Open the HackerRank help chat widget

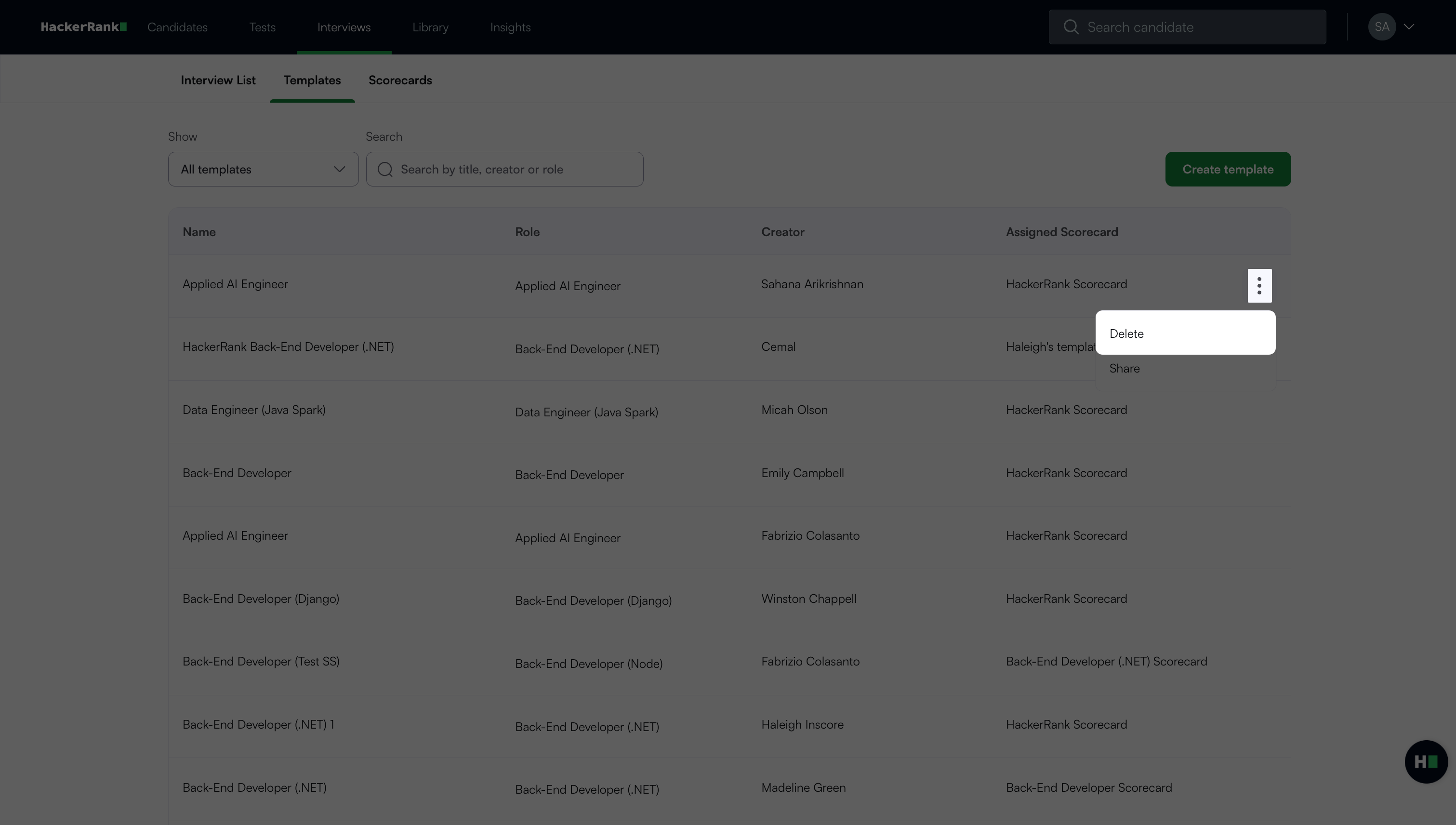pyautogui.click(x=1426, y=761)
